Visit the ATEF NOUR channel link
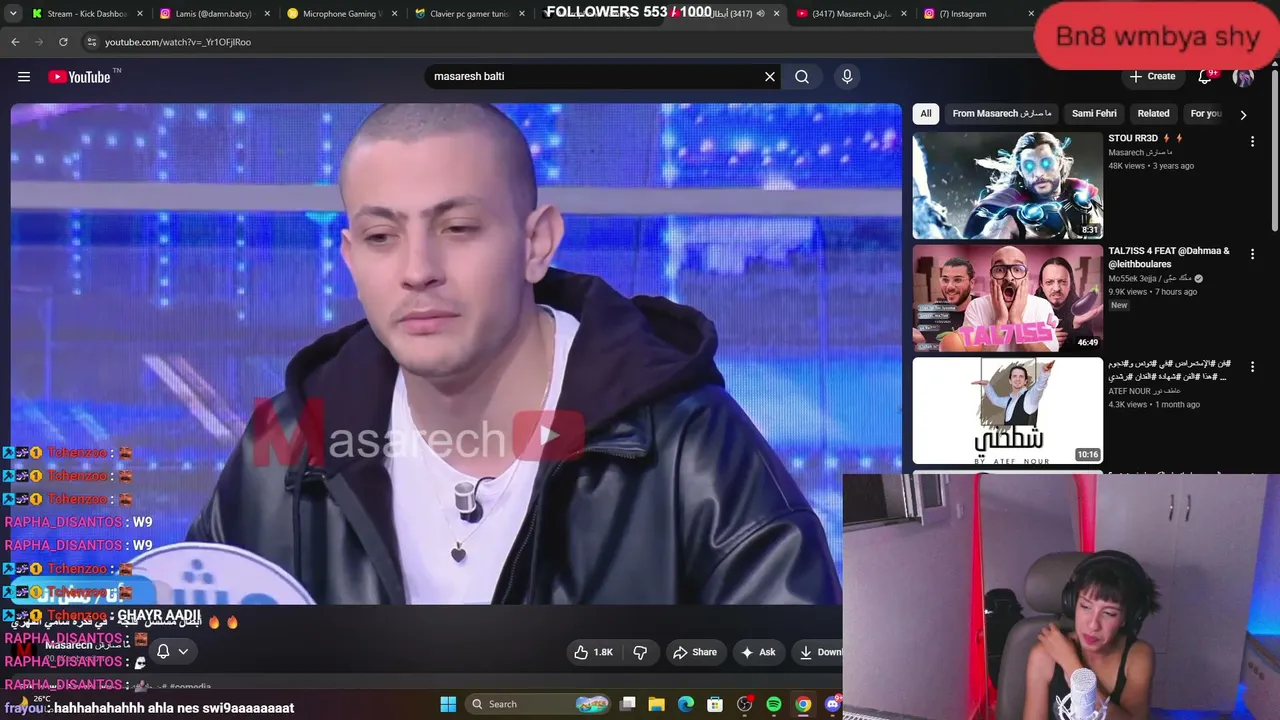Viewport: 1280px width, 720px height. [1144, 391]
